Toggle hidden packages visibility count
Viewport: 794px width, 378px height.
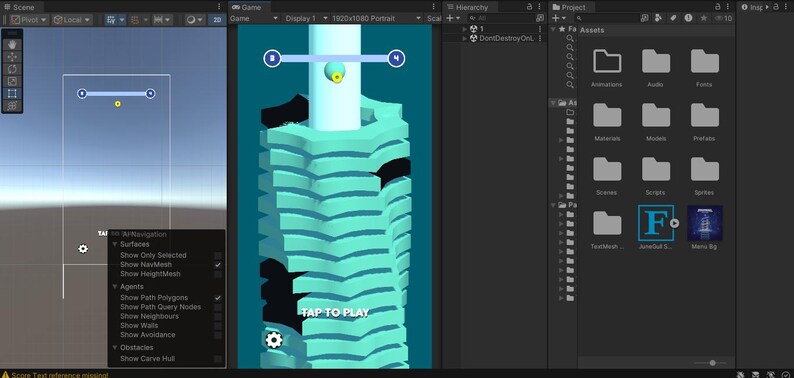[724, 18]
